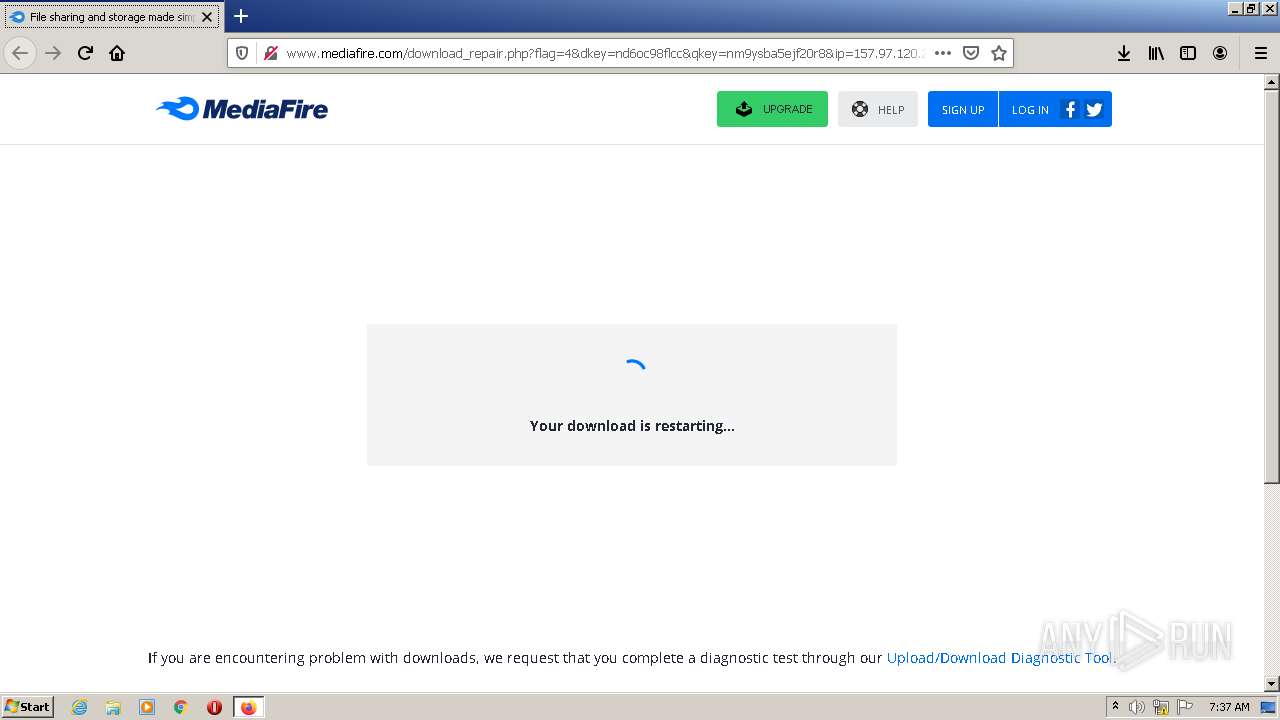Open the Opera icon in taskbar
The width and height of the screenshot is (1280, 720).
click(x=214, y=707)
